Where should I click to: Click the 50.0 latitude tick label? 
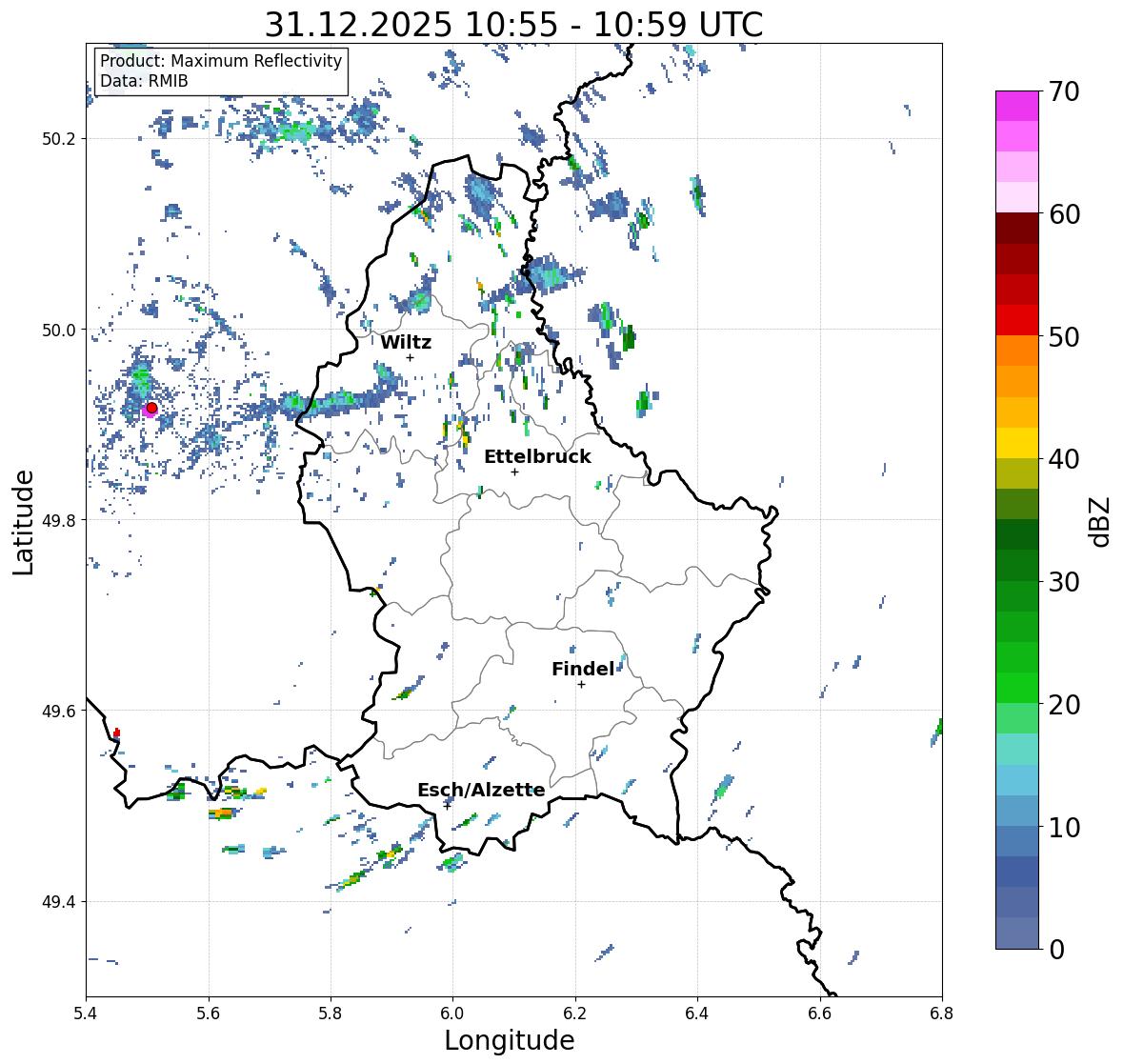[x=59, y=331]
